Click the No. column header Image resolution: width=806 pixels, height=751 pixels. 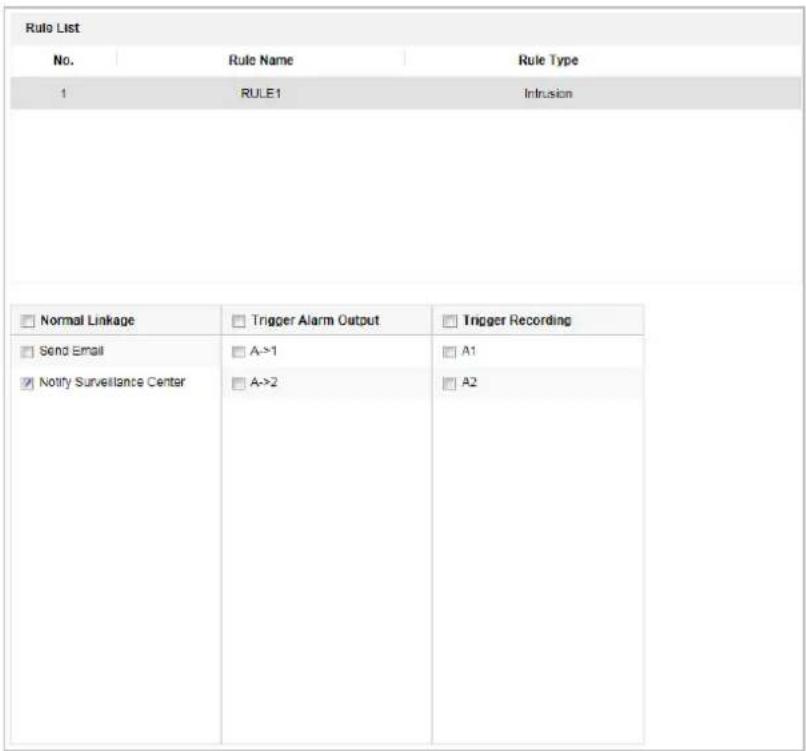[x=64, y=60]
